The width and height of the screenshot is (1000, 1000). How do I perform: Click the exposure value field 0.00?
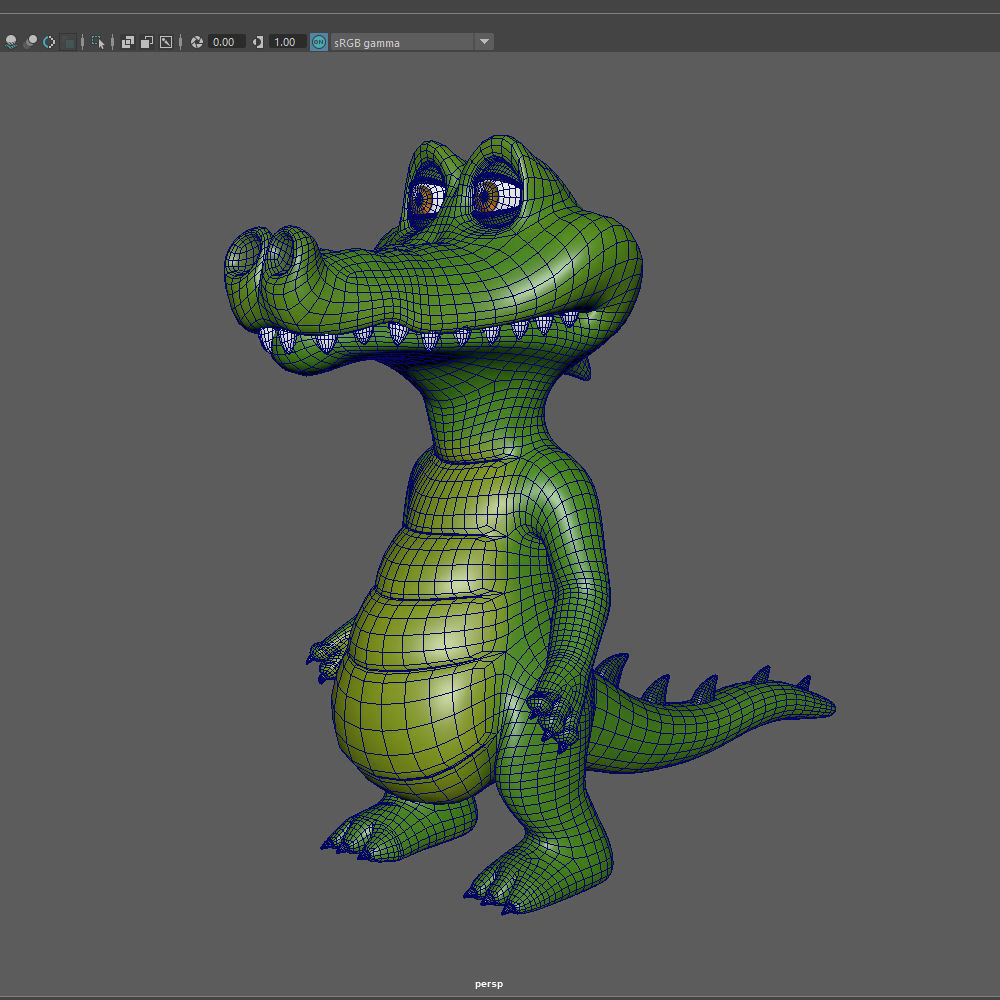226,42
